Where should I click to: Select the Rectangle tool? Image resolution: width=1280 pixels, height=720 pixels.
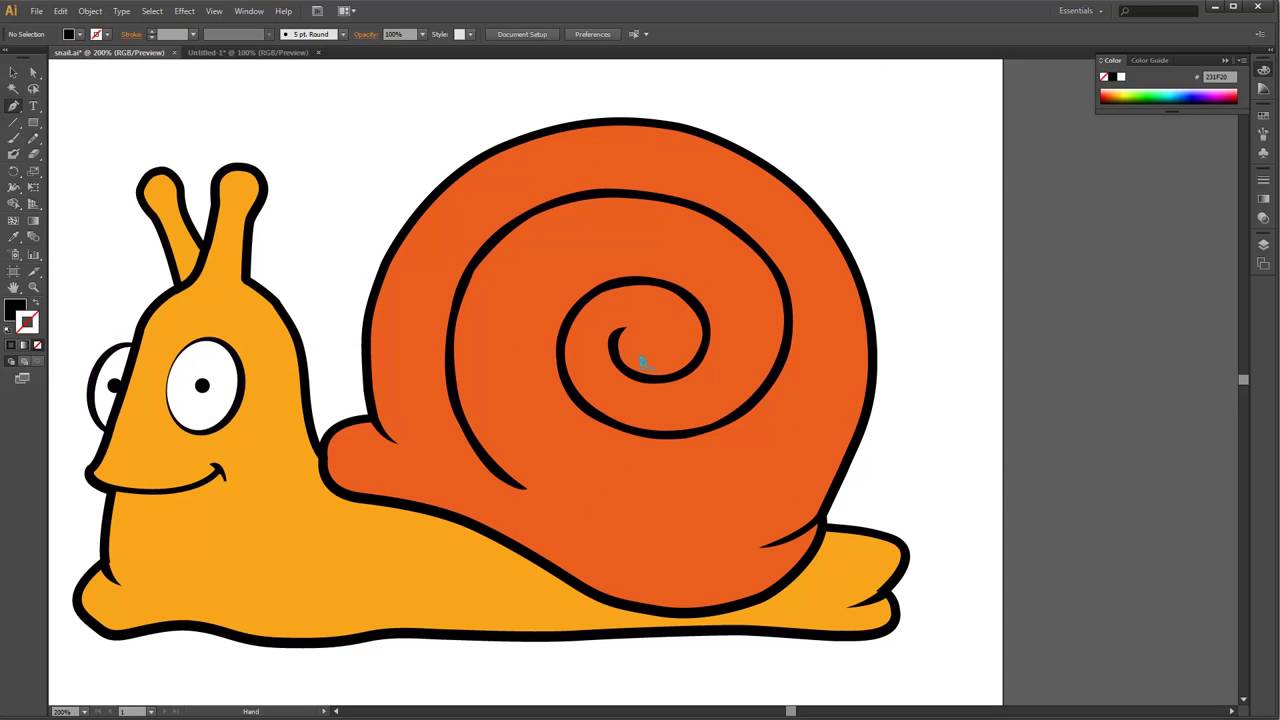coord(33,122)
